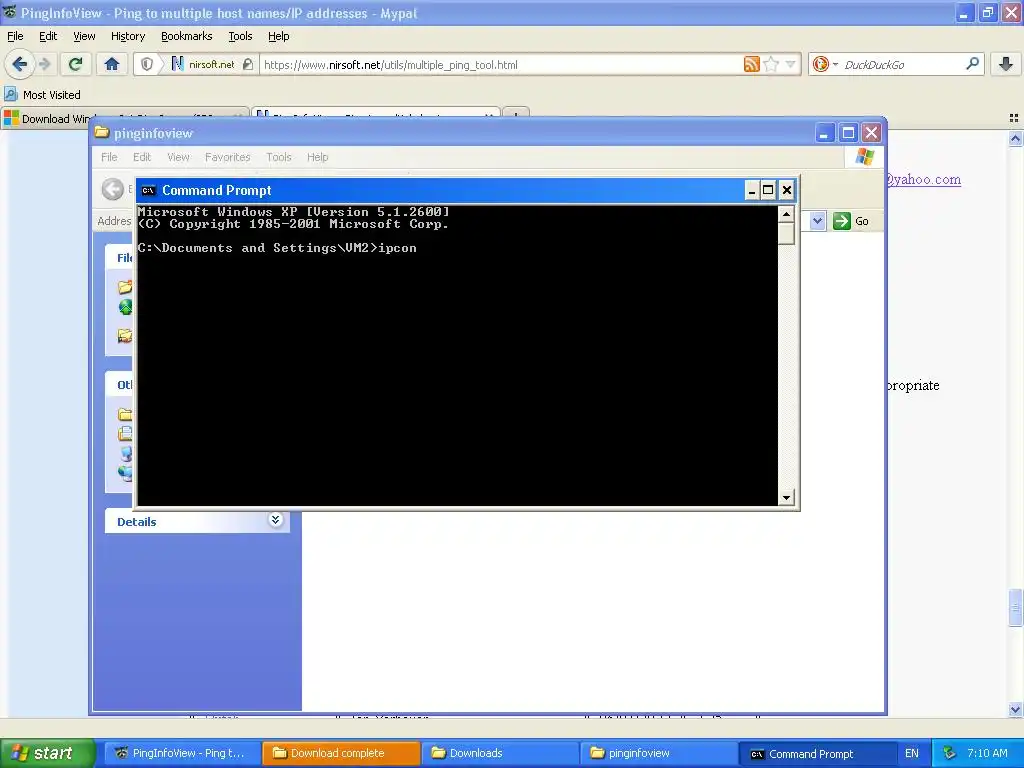1024x768 pixels.
Task: Minimize the Command Prompt window
Action: 752,190
